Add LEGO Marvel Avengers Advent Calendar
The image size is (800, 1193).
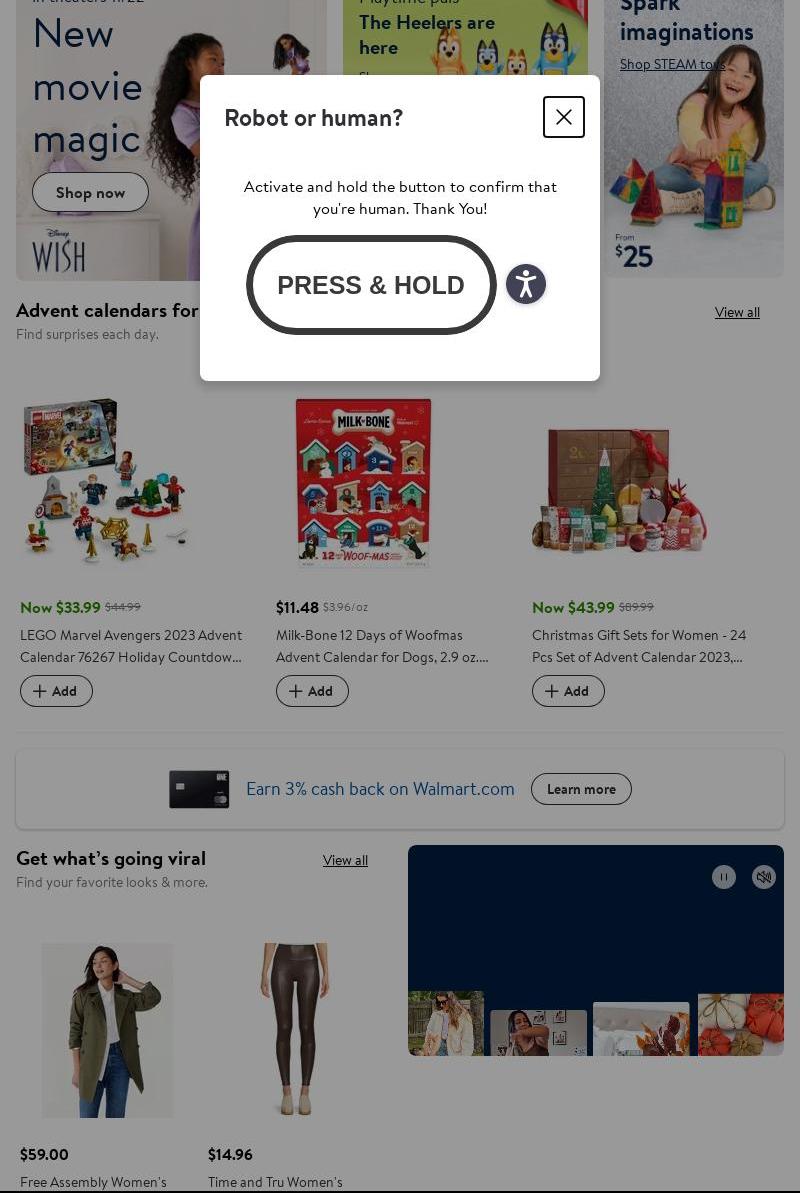click(x=56, y=691)
